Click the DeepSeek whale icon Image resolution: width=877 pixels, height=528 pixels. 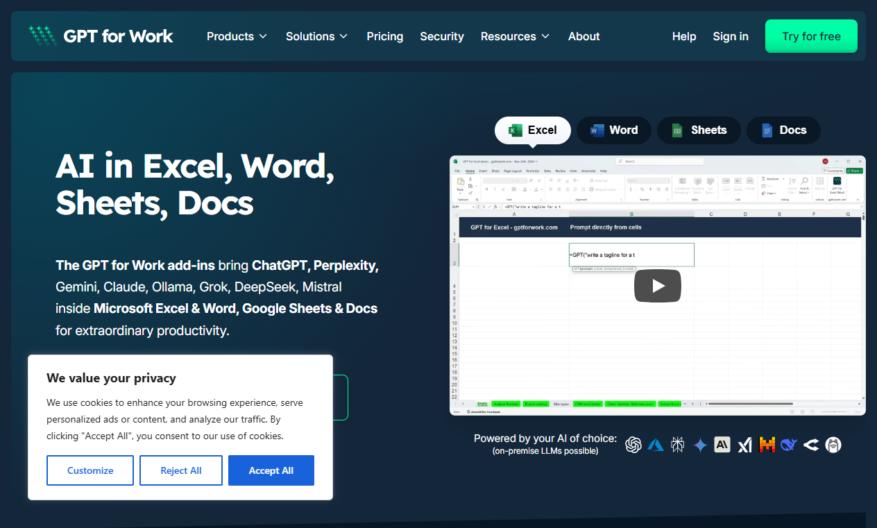(x=789, y=445)
